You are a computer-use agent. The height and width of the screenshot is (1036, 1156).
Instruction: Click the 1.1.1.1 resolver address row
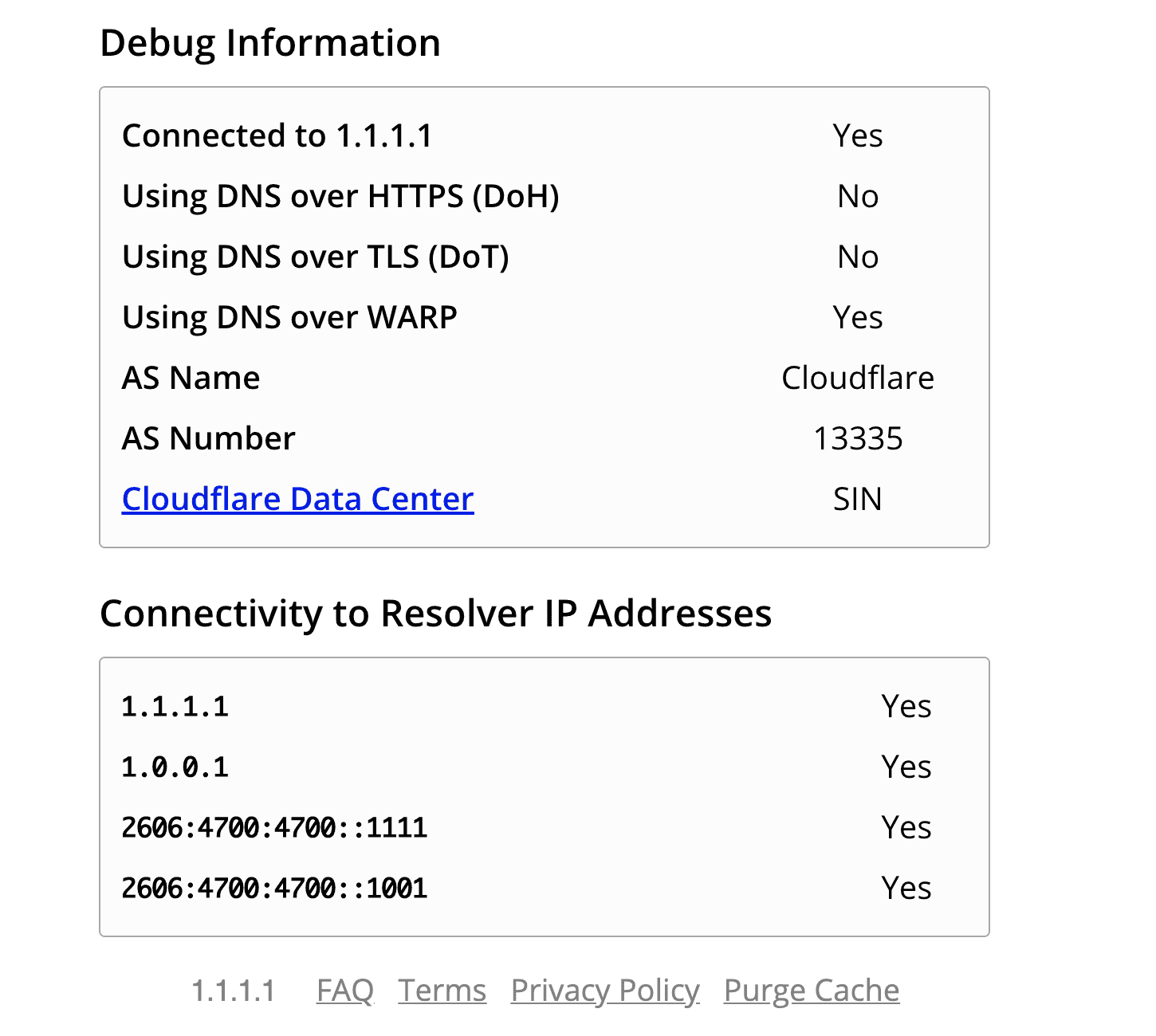[545, 706]
